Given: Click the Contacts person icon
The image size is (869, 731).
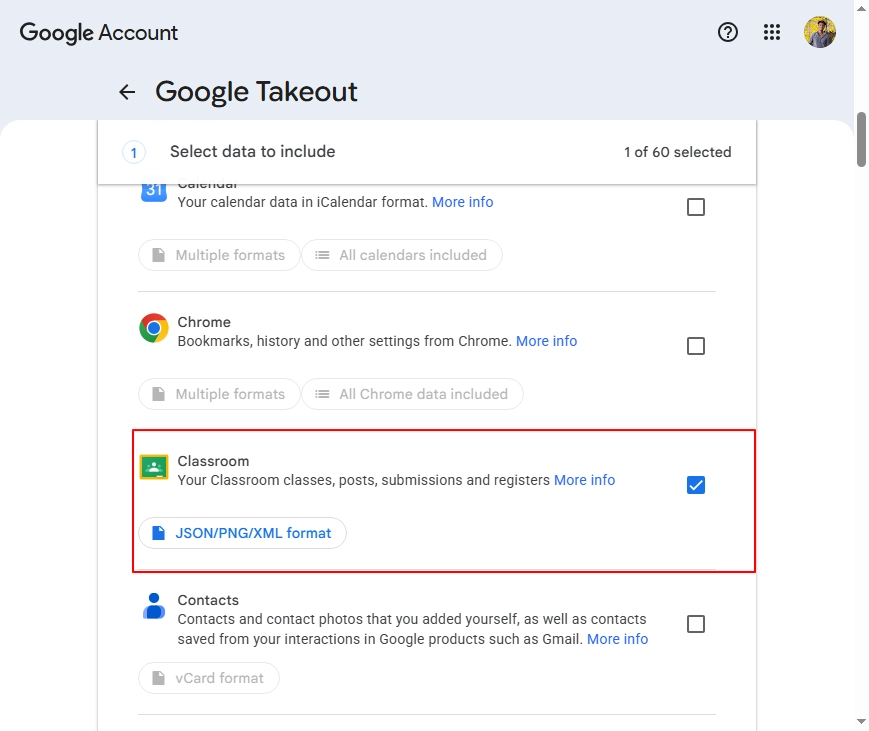Looking at the screenshot, I should [154, 606].
